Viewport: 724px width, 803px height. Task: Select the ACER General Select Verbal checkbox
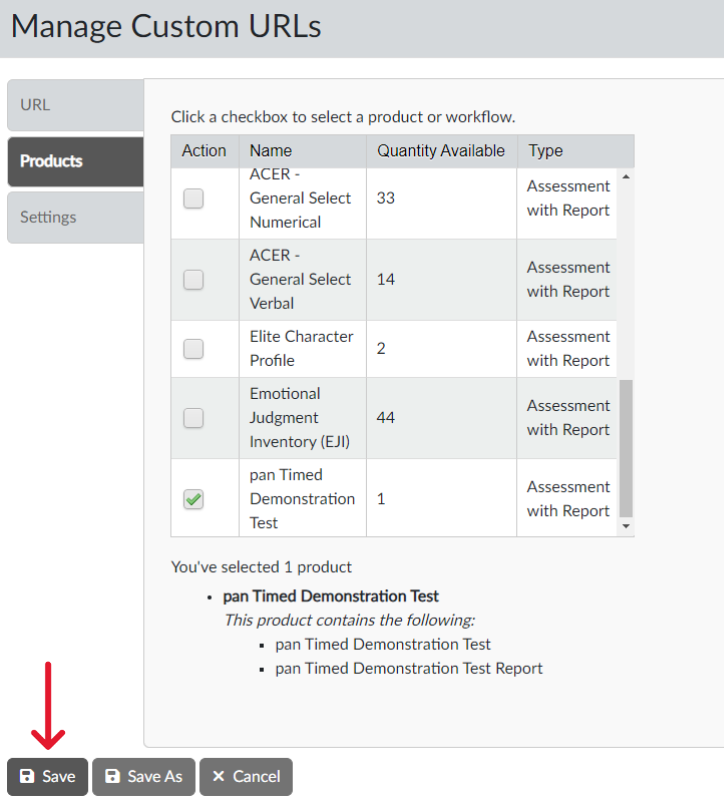[194, 279]
